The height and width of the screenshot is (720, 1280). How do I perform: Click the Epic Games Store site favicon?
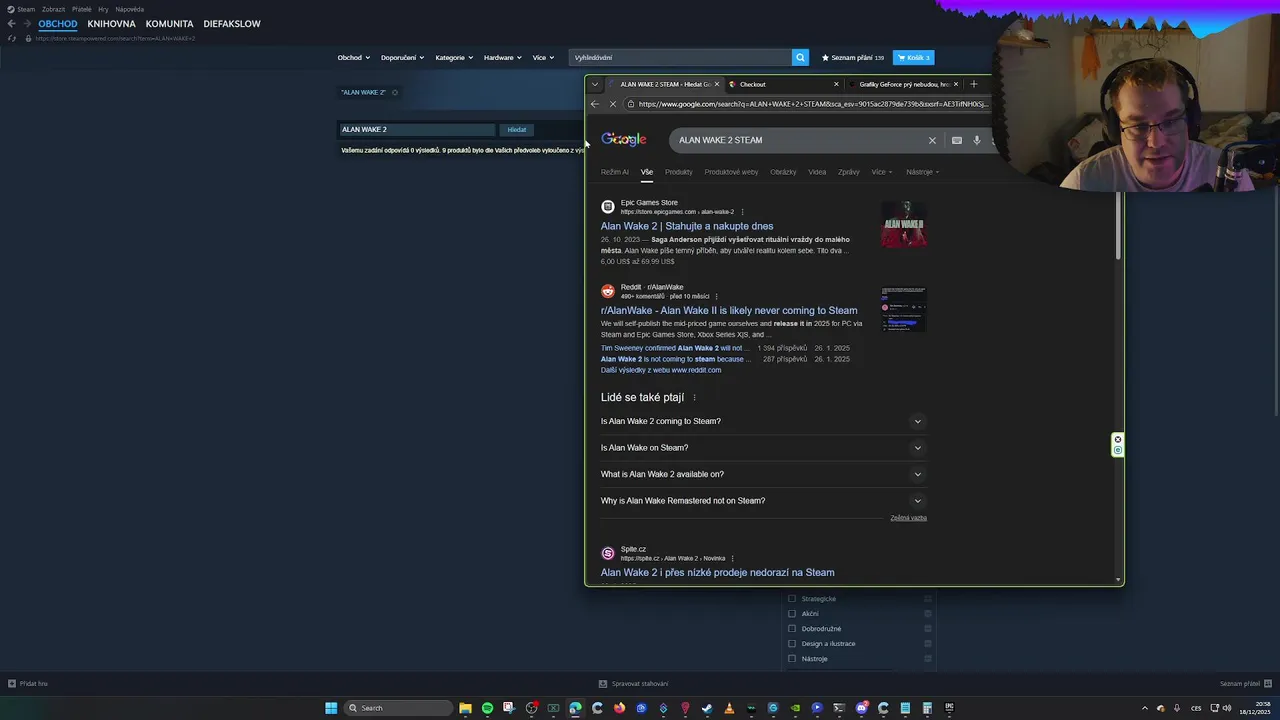pyautogui.click(x=607, y=207)
